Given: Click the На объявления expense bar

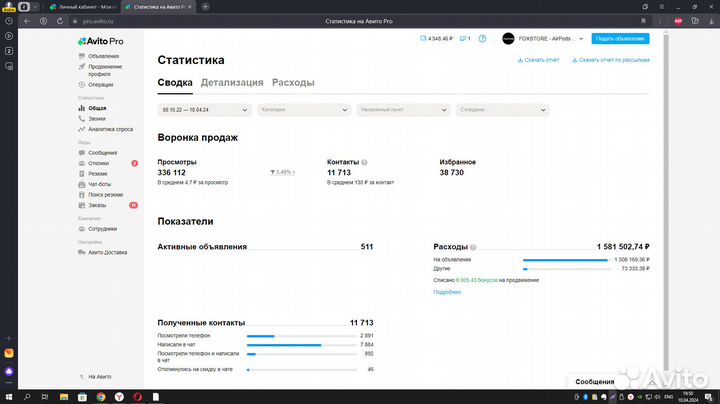Looking at the screenshot, I should click(567, 260).
